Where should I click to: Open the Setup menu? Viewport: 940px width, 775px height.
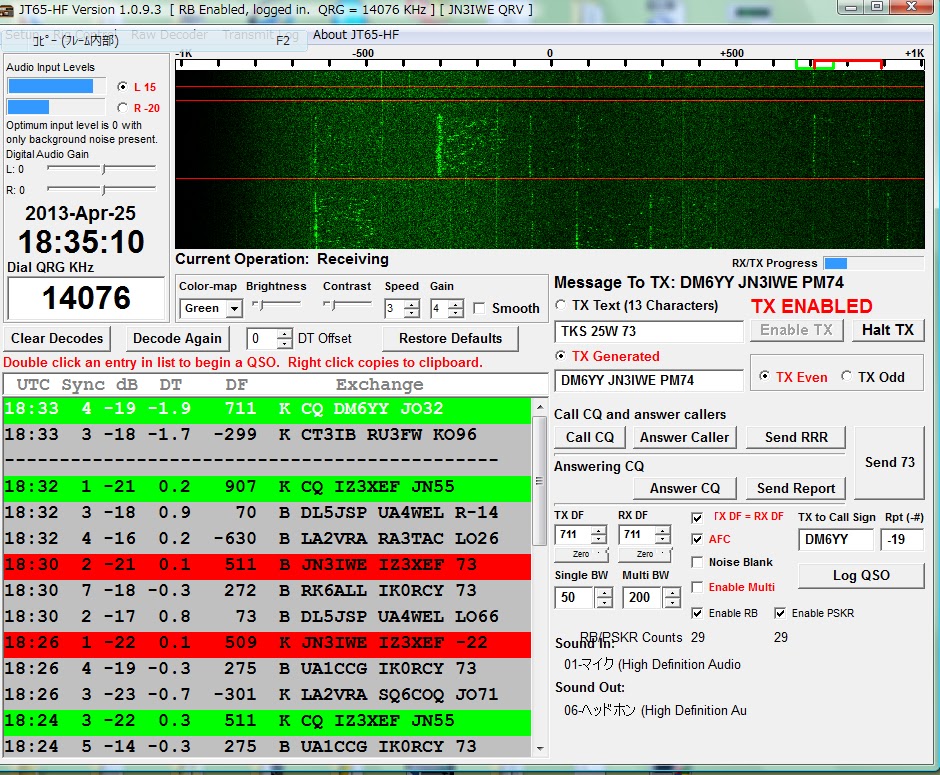pyautogui.click(x=21, y=35)
